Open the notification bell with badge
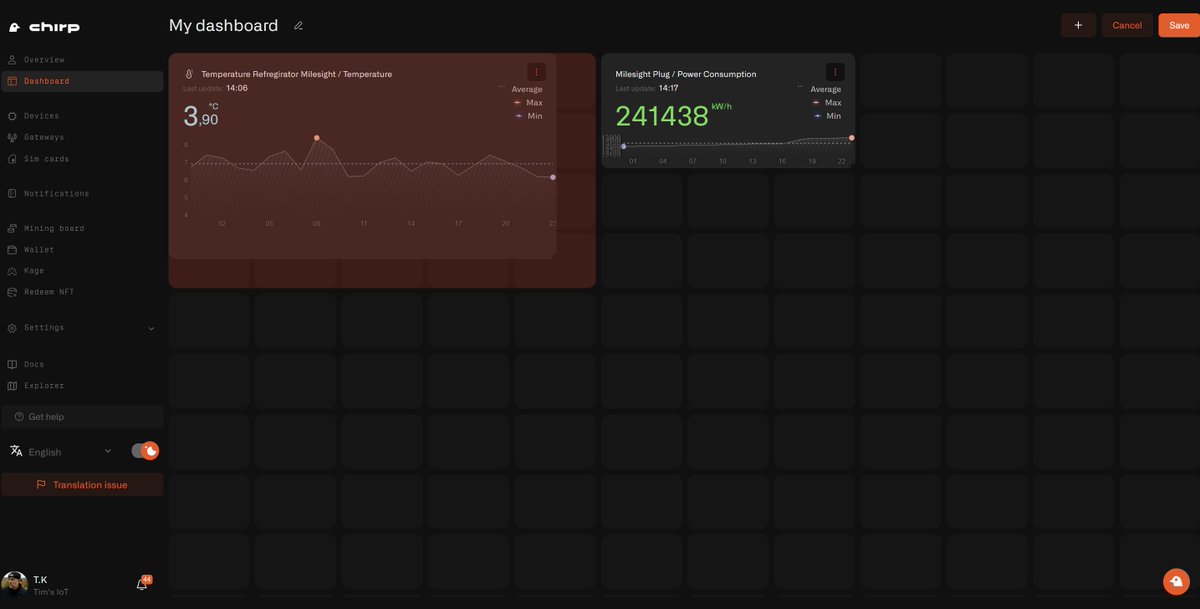 coord(142,584)
